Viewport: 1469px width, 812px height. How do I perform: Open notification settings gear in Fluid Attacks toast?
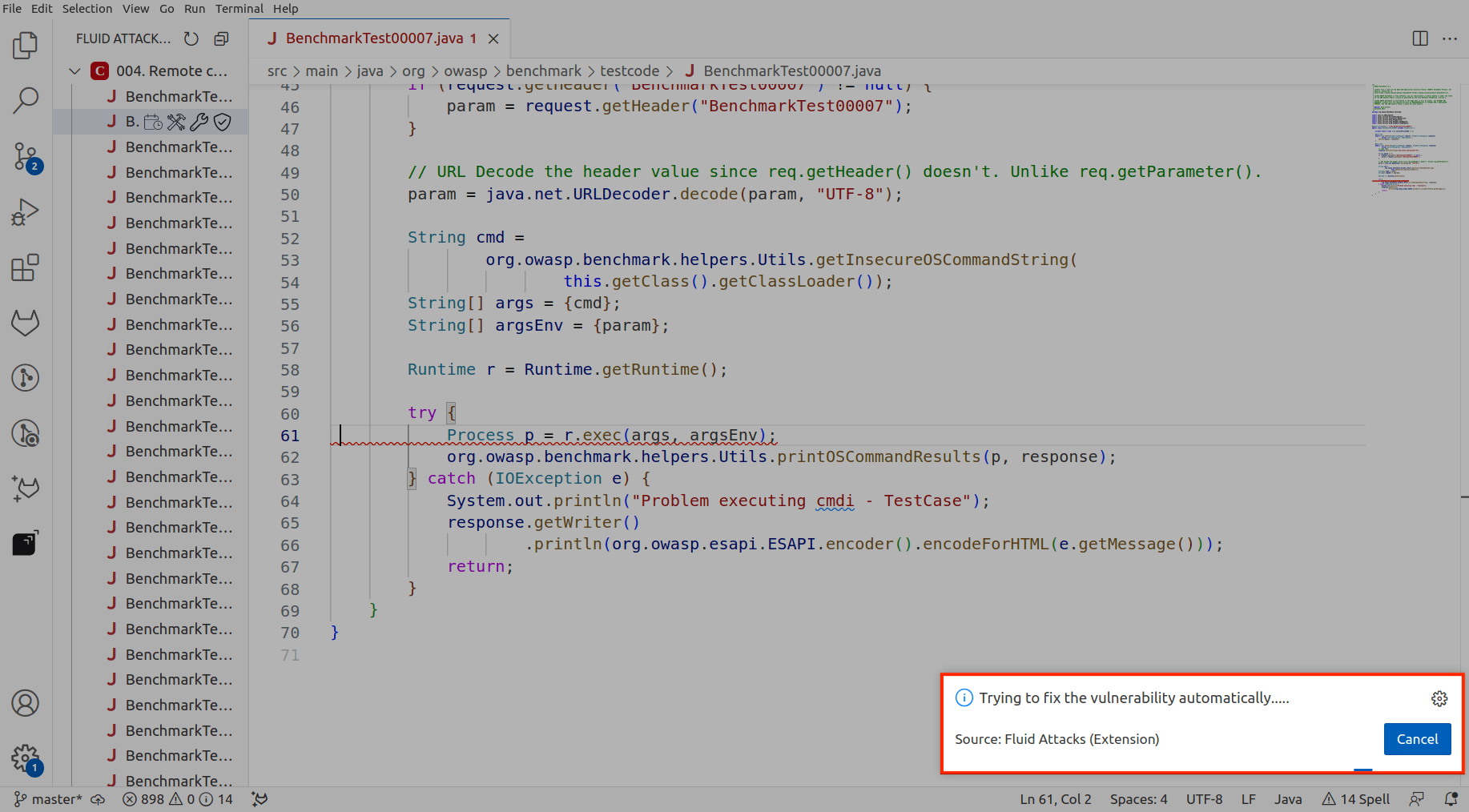click(x=1439, y=698)
